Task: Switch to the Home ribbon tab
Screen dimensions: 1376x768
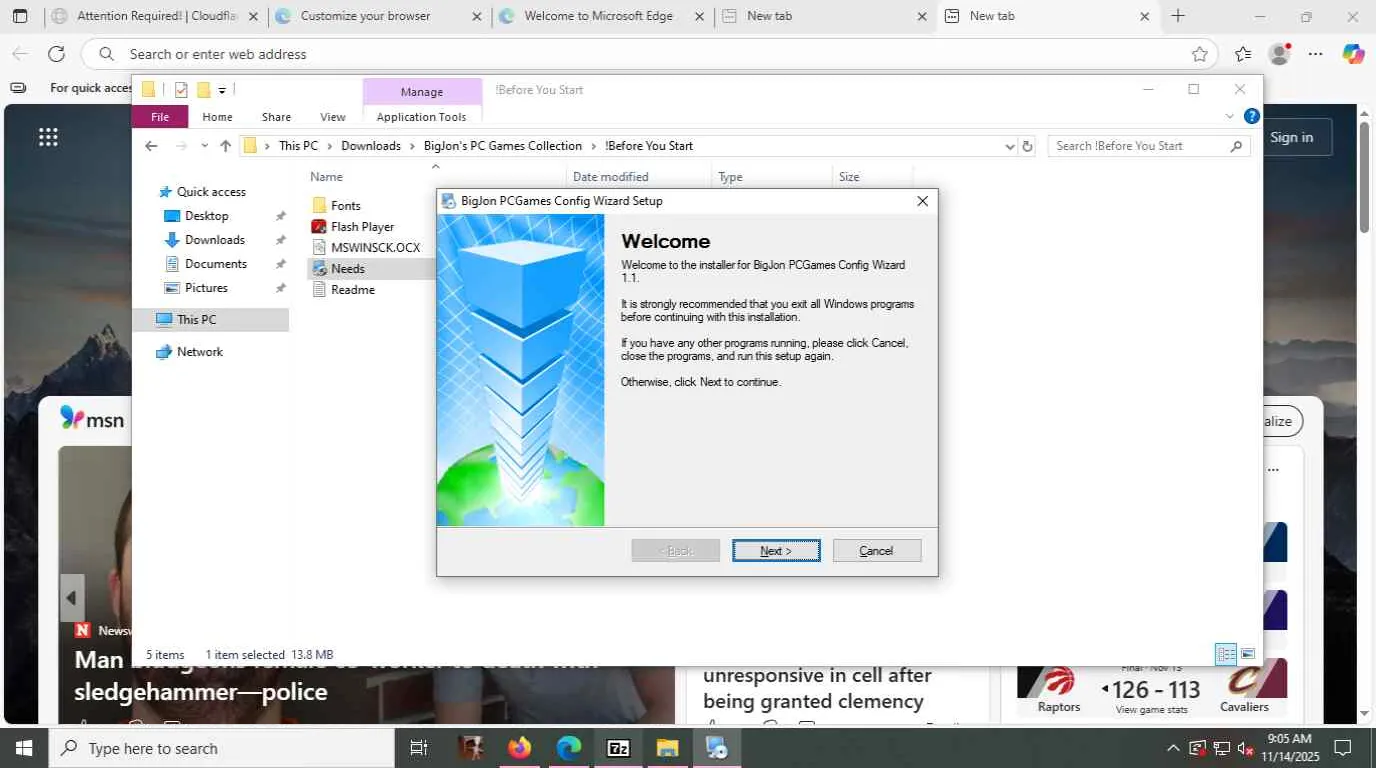Action: tap(217, 117)
